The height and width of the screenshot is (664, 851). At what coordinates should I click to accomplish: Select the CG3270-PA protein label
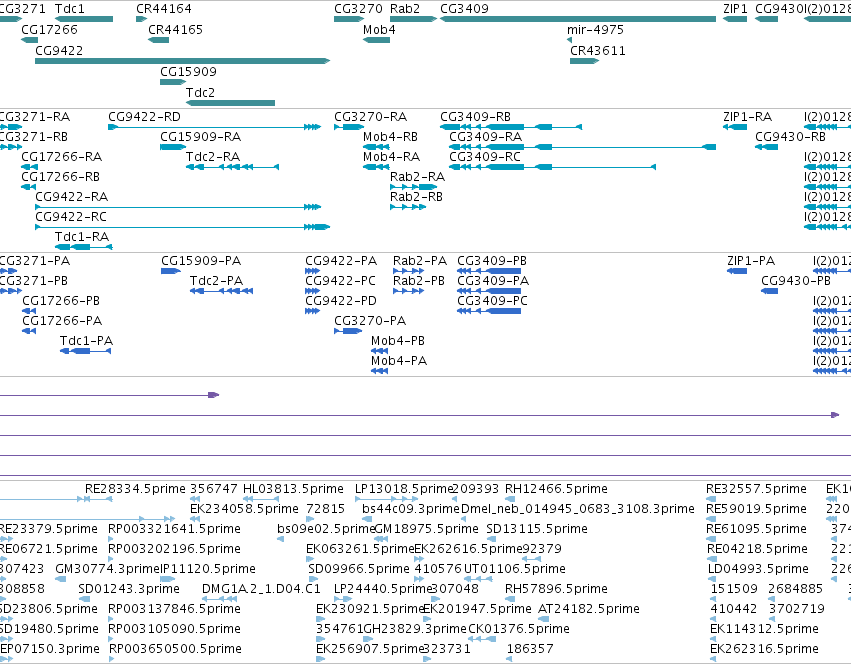tap(370, 321)
